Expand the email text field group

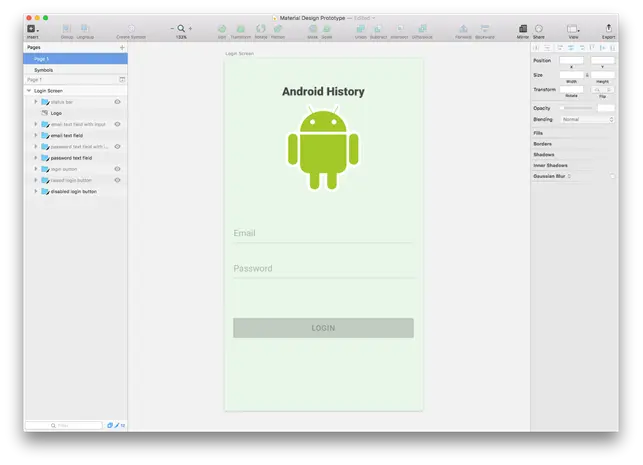coord(36,135)
